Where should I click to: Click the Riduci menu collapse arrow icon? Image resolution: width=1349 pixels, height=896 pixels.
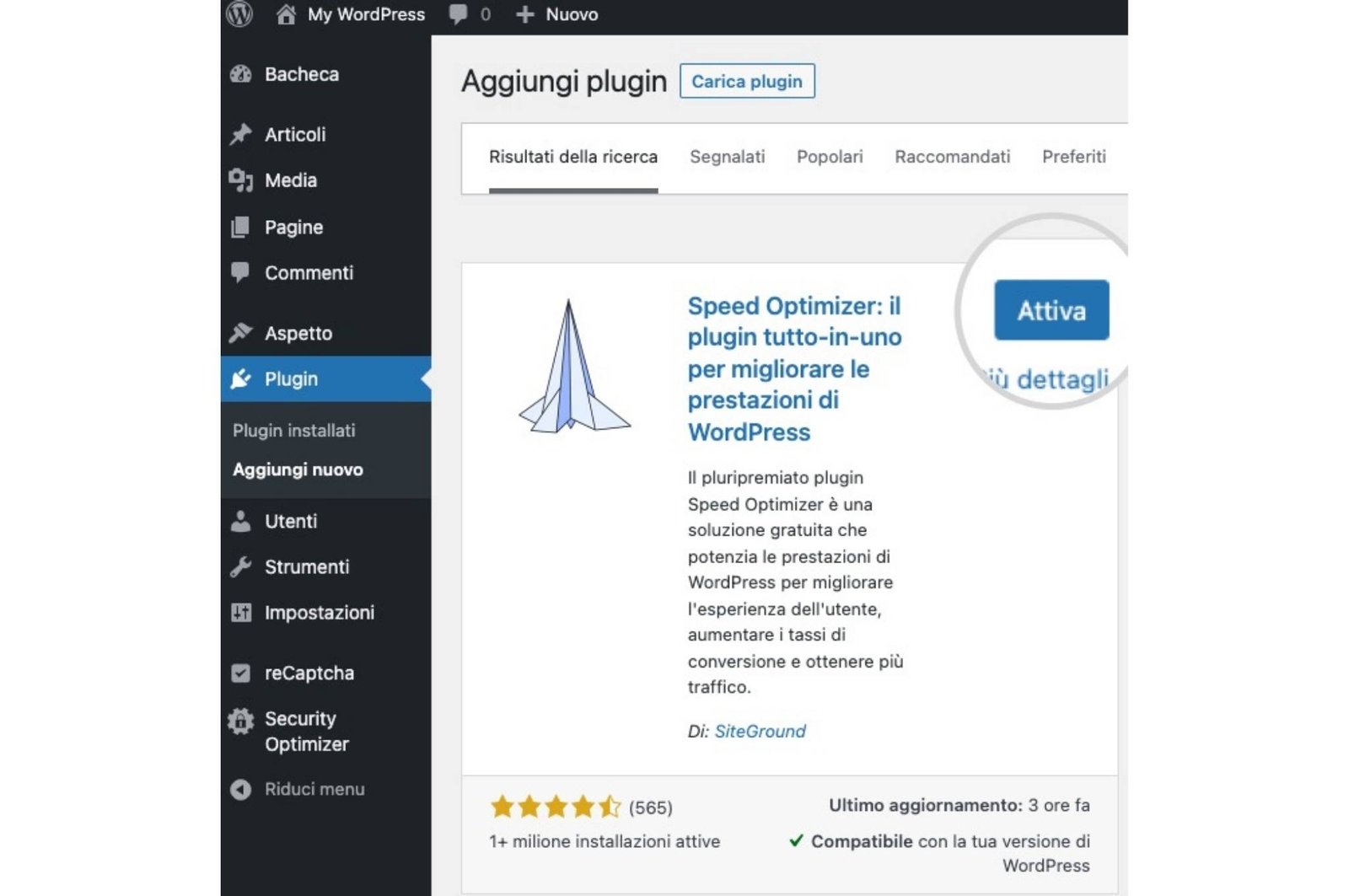click(x=241, y=790)
